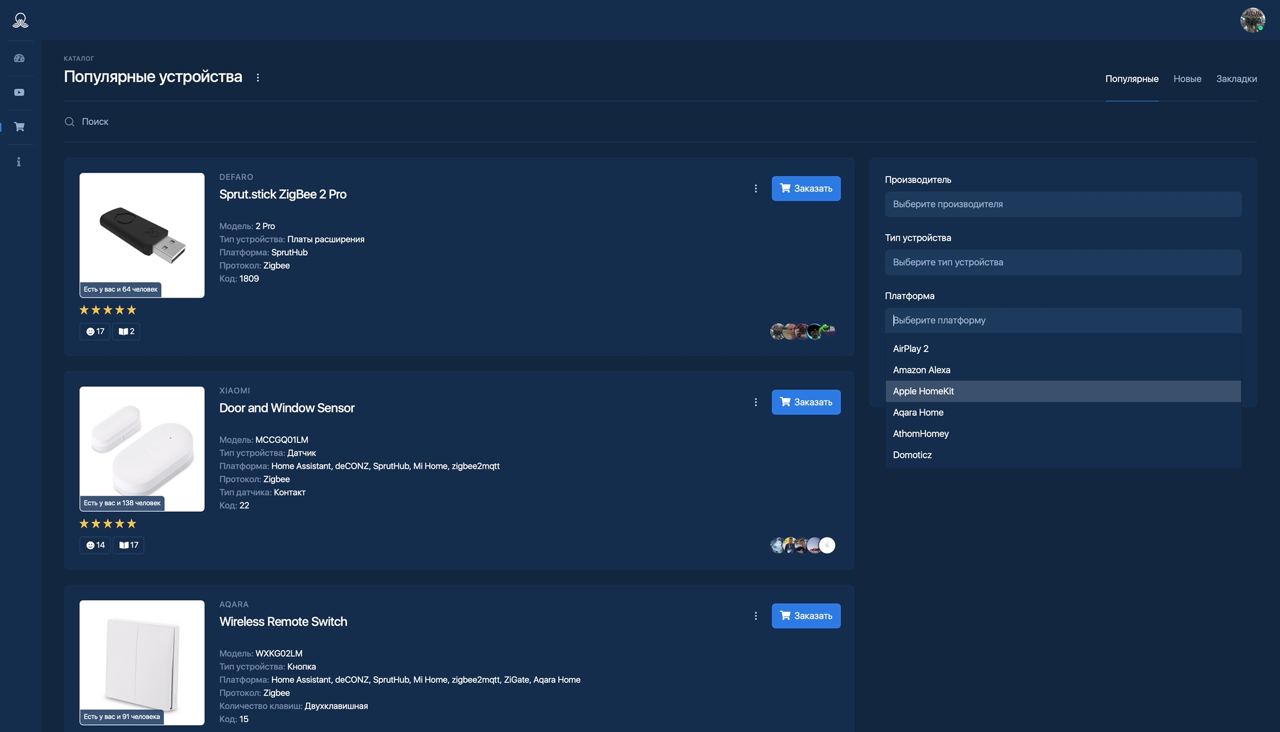Click the Платформа combo box field

(1063, 320)
